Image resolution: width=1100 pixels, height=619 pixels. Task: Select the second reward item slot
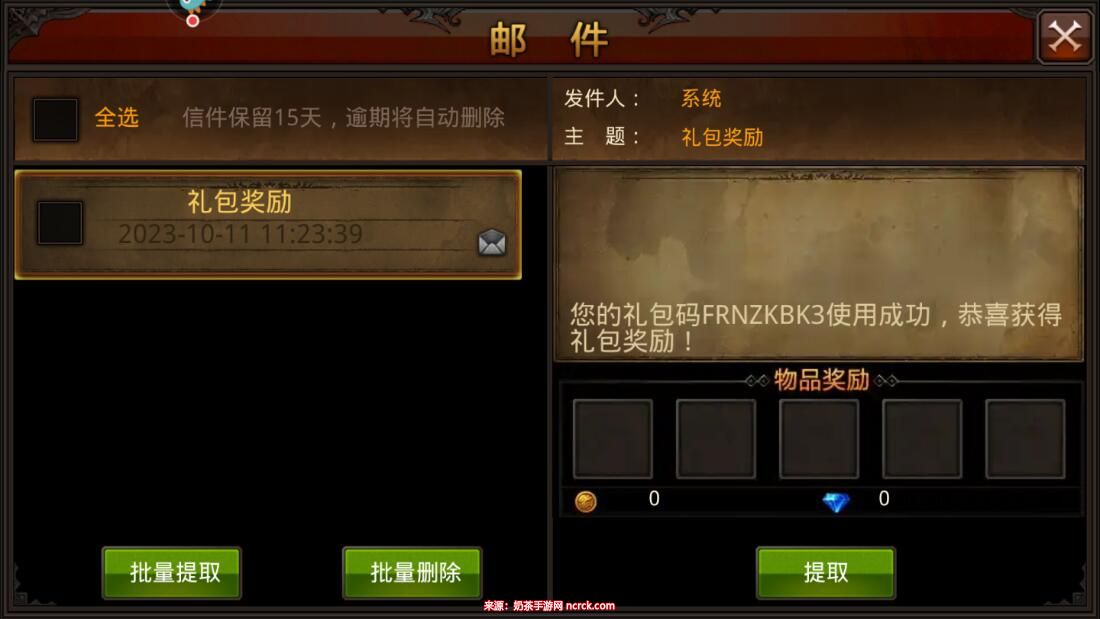tap(716, 439)
